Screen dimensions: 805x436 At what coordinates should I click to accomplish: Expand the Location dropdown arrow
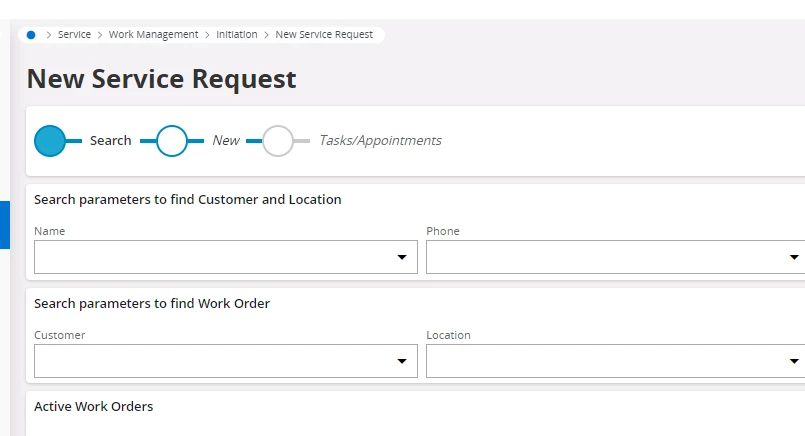(x=794, y=361)
